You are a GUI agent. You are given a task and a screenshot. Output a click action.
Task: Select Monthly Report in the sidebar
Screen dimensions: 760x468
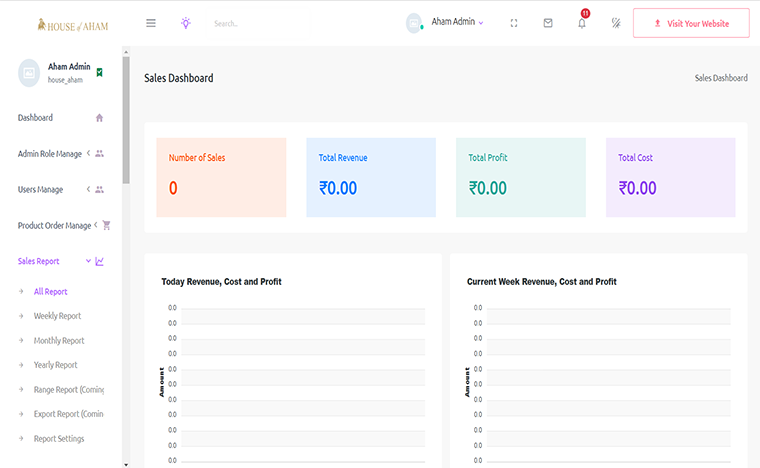click(59, 341)
